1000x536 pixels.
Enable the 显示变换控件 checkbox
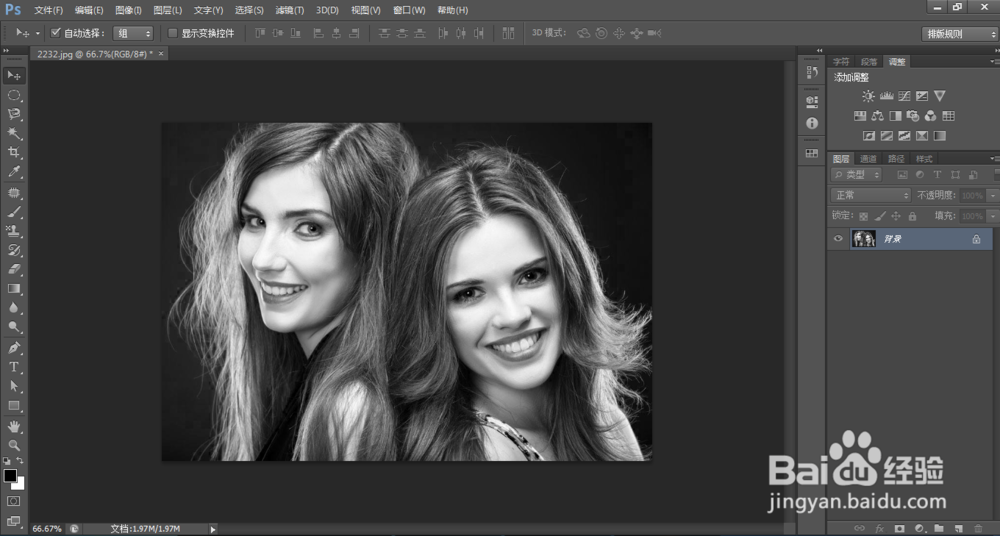[172, 33]
